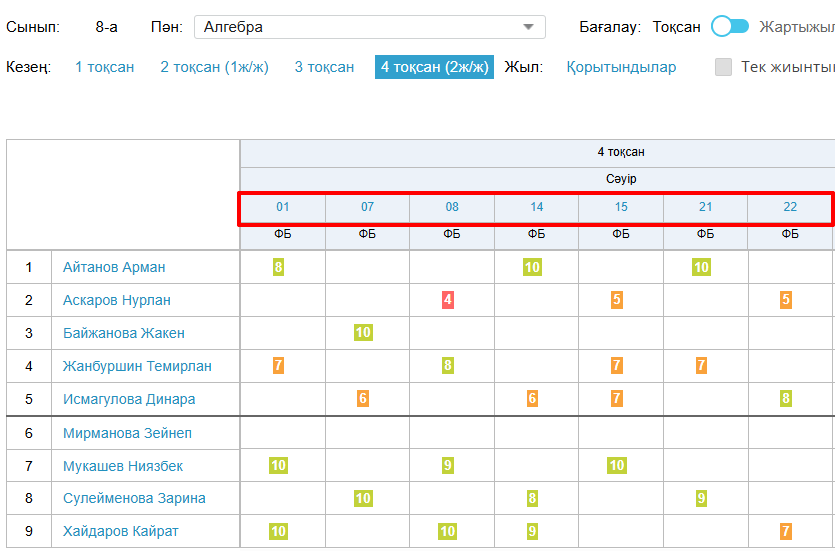This screenshot has height=551, width=835.
Task: Select the date 15 column header
Action: pos(621,207)
